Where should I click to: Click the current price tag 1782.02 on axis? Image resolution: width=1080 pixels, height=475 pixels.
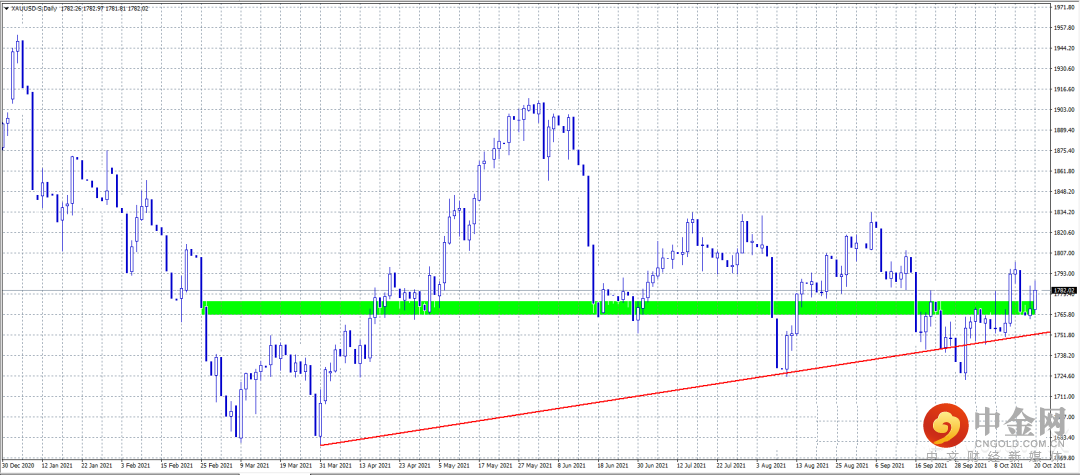pyautogui.click(x=1066, y=291)
